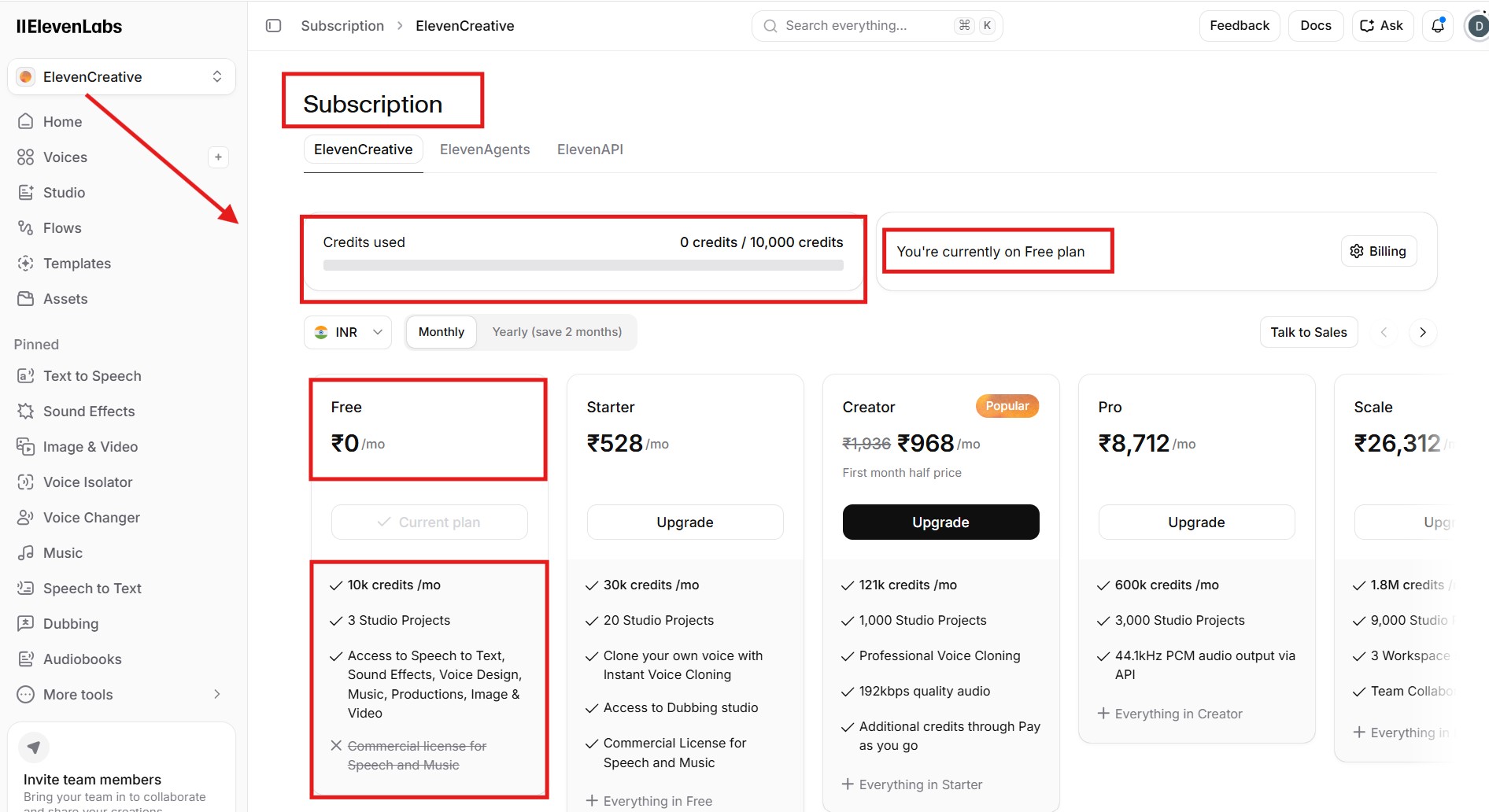This screenshot has width=1489, height=812.
Task: Click 'First month half price' text
Action: point(902,472)
